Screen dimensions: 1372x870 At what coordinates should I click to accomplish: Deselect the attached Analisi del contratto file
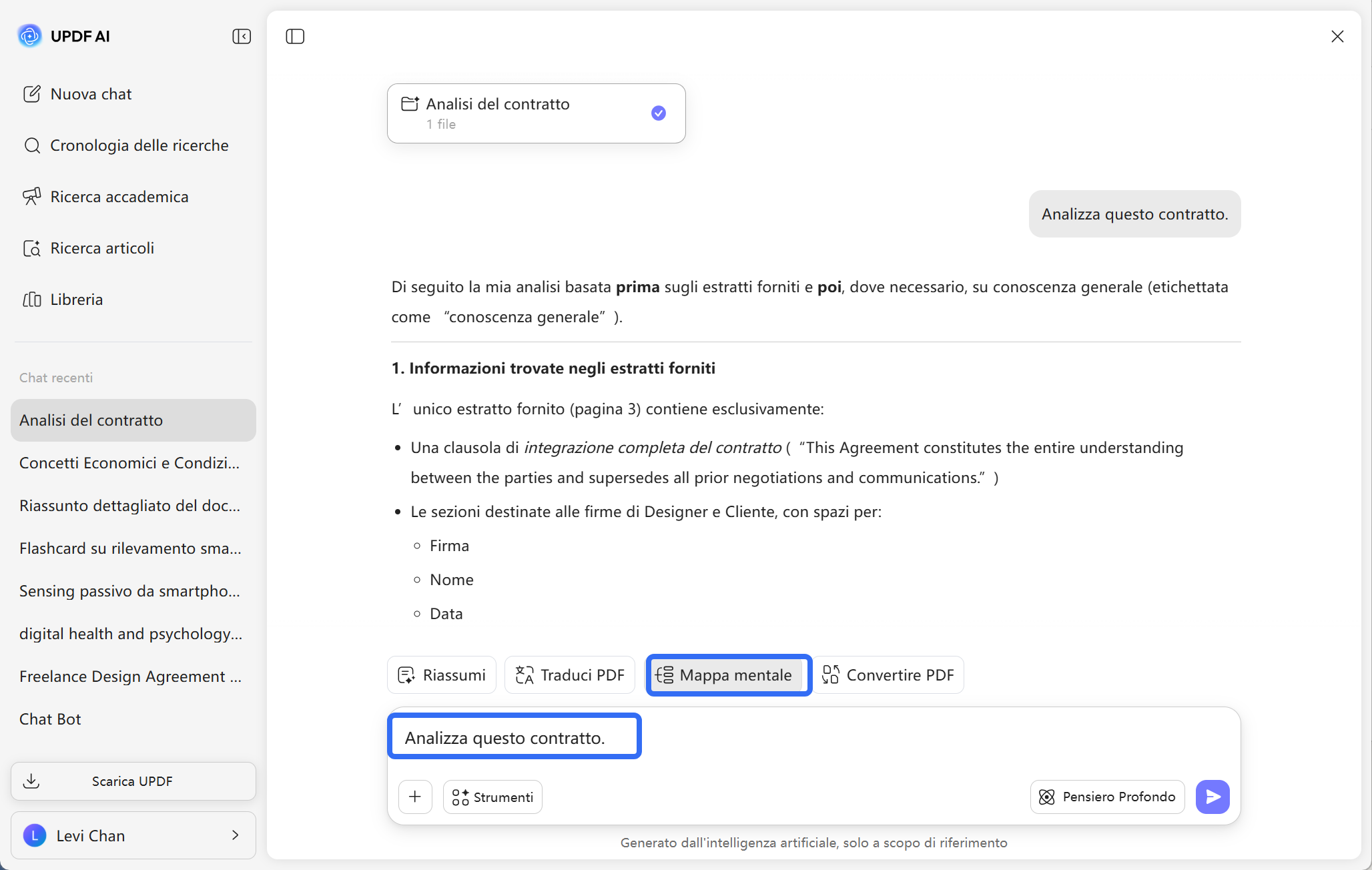[x=659, y=113]
